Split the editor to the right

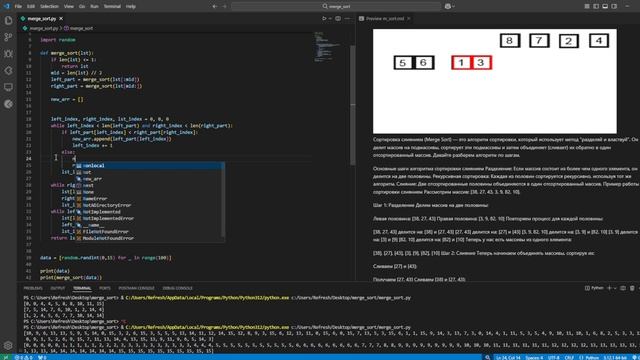(x=338, y=18)
